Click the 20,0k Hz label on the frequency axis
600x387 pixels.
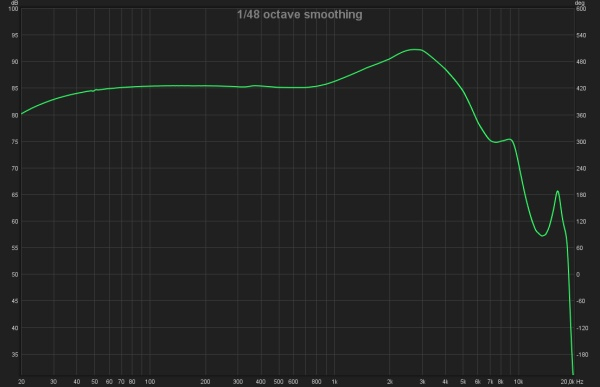[572, 382]
